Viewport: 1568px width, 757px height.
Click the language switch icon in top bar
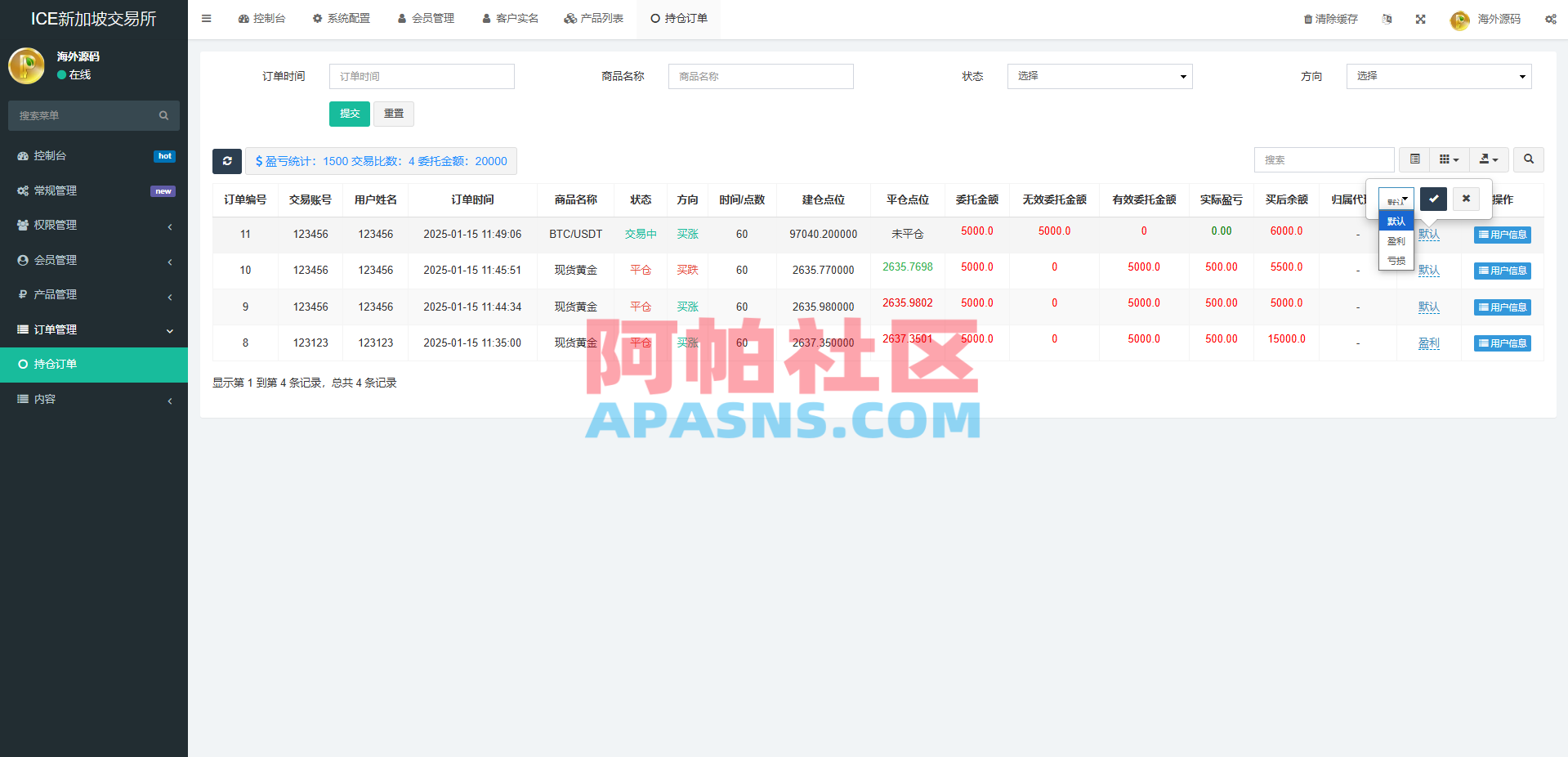1387,18
